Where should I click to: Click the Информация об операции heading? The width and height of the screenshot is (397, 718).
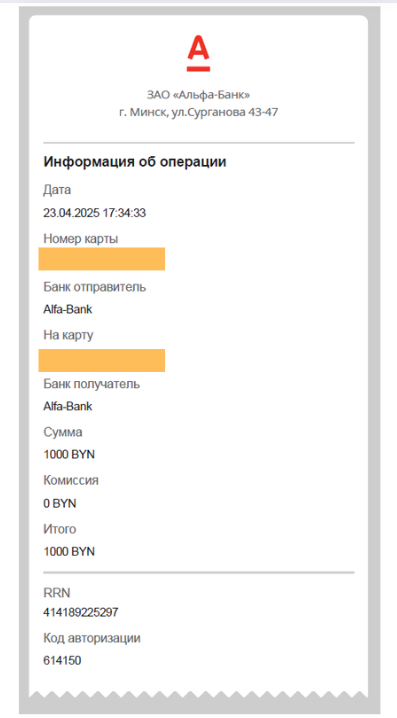point(135,162)
